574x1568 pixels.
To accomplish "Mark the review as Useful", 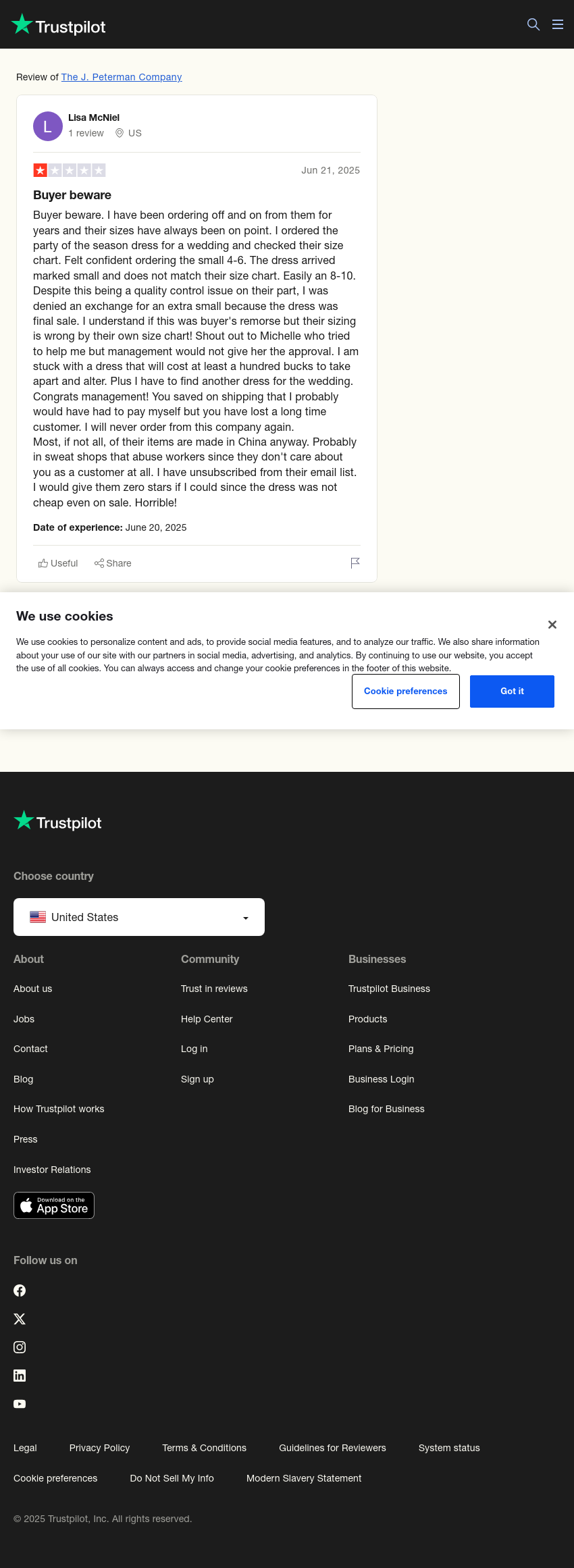I will tap(58, 563).
